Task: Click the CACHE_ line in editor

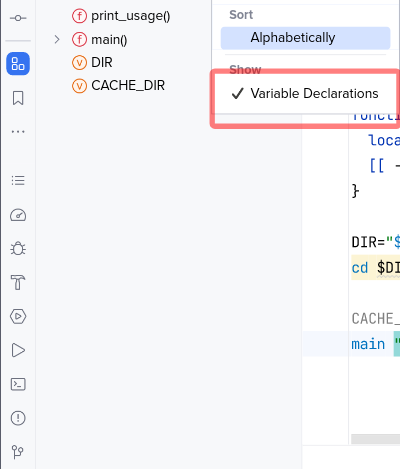Action: [x=375, y=319]
